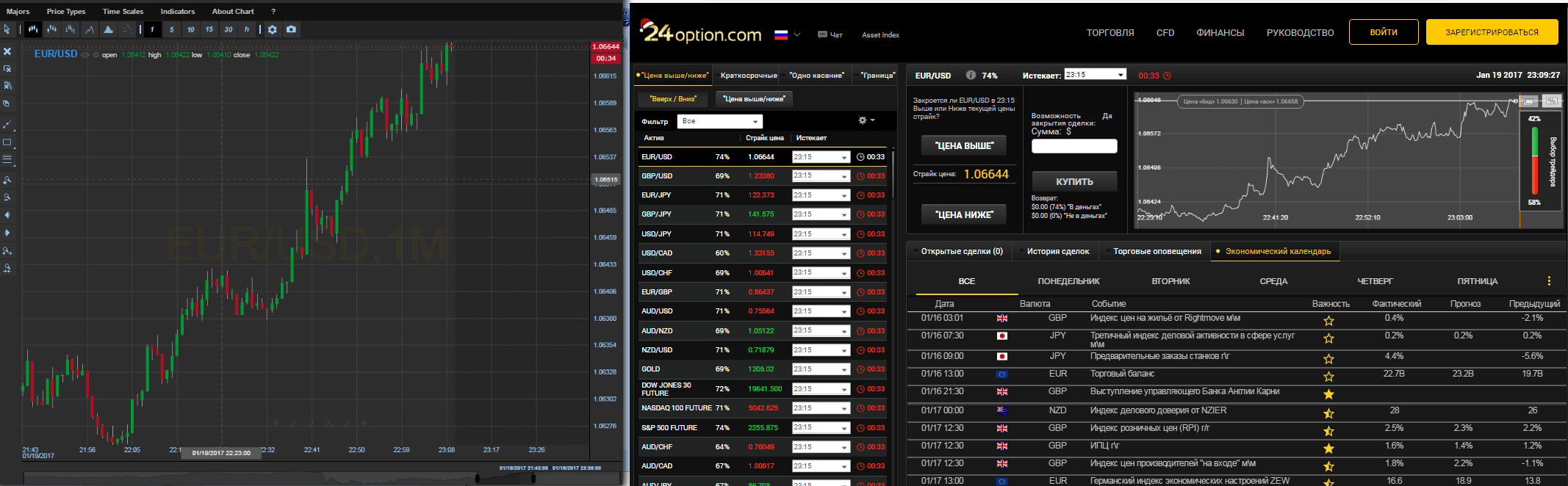
Task: Click the КУПИТЬ buy button
Action: click(x=1074, y=181)
